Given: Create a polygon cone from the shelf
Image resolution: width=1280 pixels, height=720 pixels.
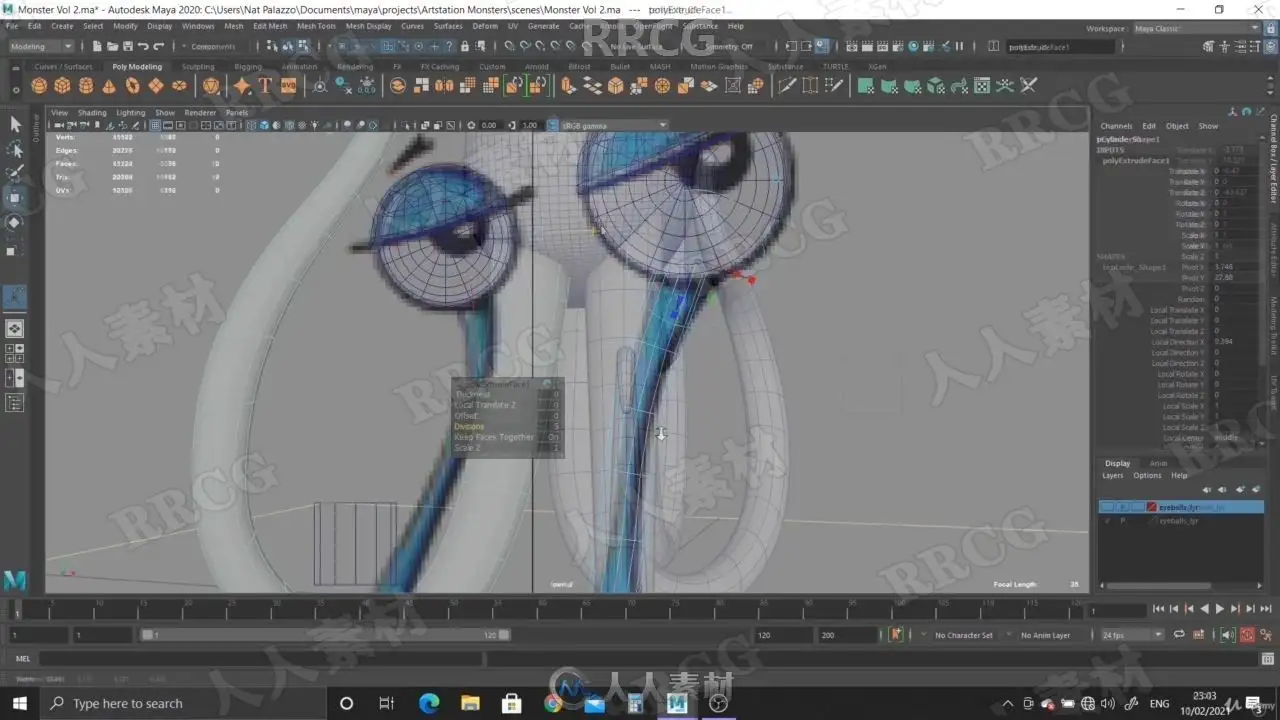Looking at the screenshot, I should pos(108,86).
